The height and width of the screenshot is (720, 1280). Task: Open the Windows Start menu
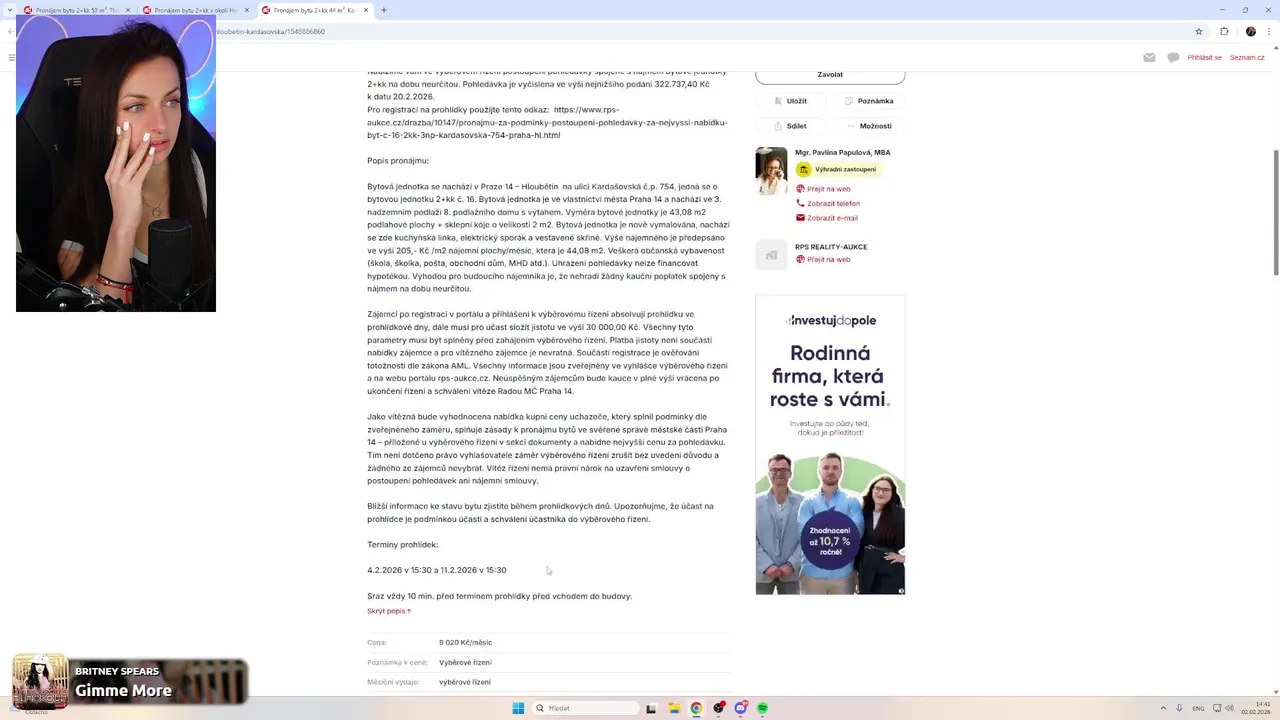518,708
